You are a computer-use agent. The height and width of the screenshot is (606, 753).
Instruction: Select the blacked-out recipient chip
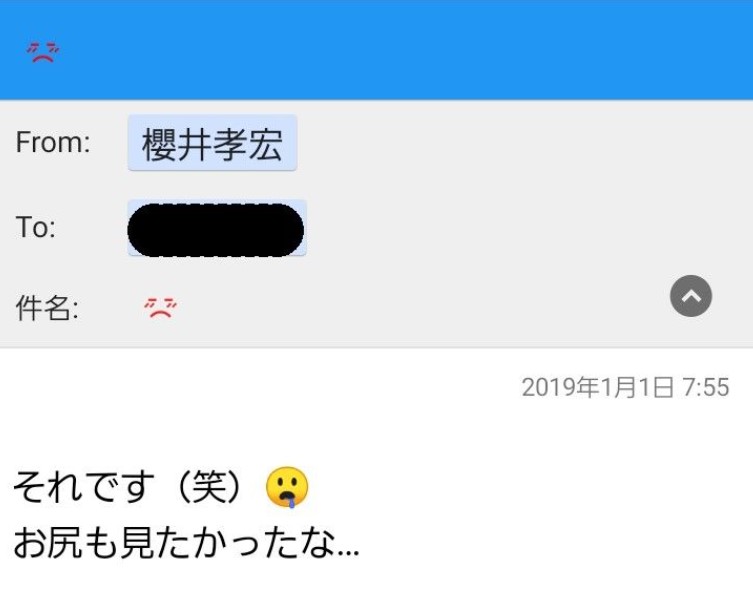point(217,228)
